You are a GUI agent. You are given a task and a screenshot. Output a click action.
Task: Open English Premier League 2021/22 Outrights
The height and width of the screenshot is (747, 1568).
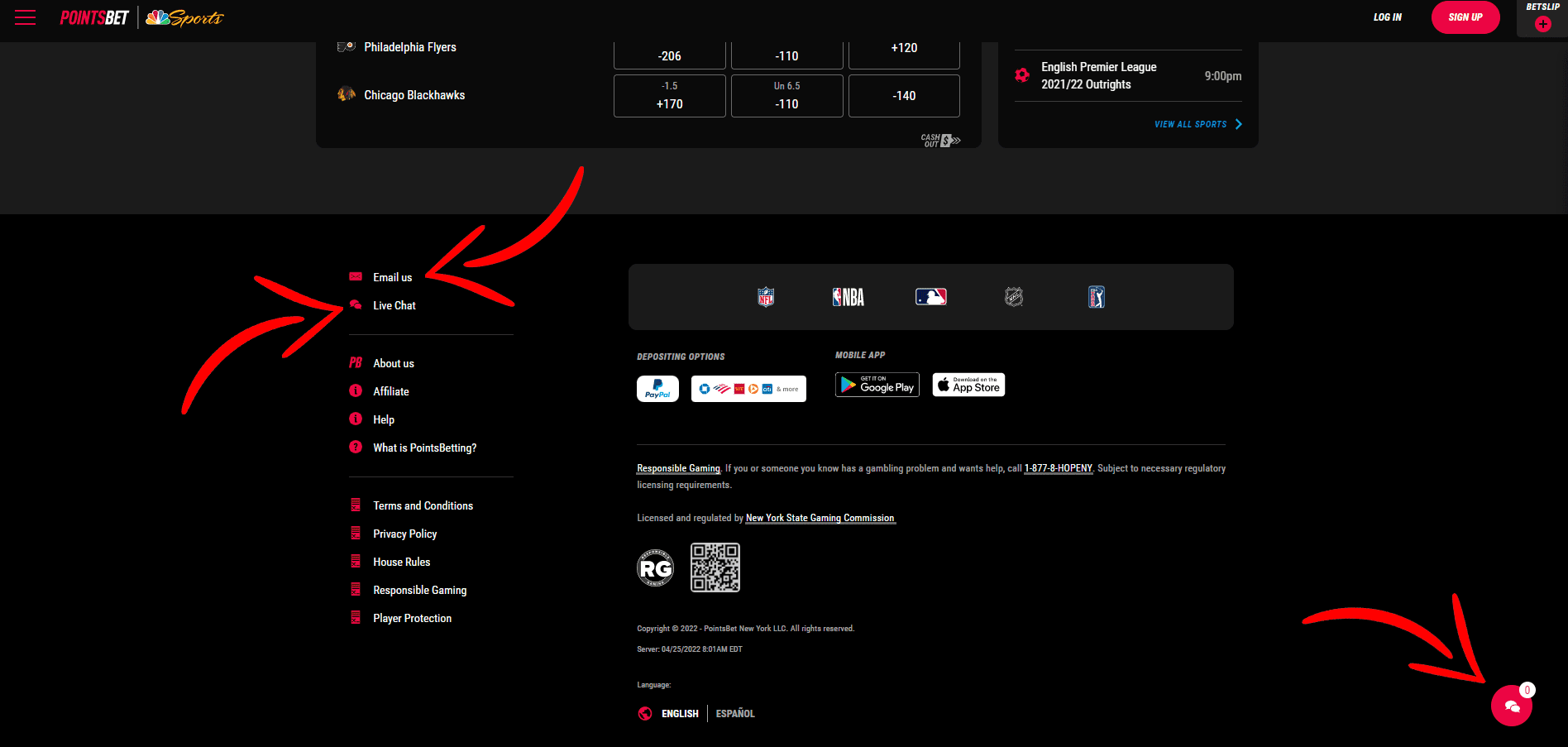pyautogui.click(x=1128, y=75)
